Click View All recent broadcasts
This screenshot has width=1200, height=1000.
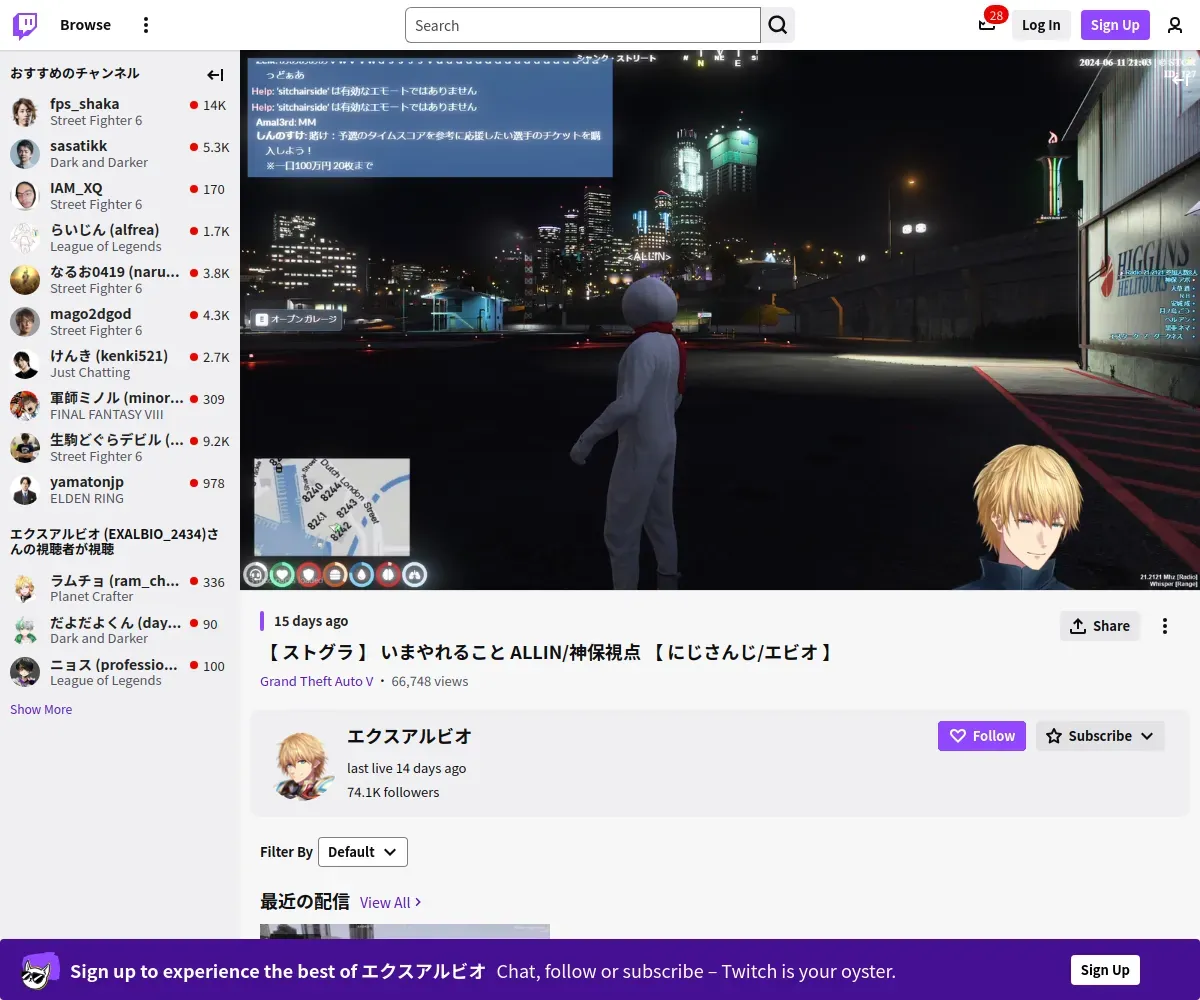pos(390,902)
